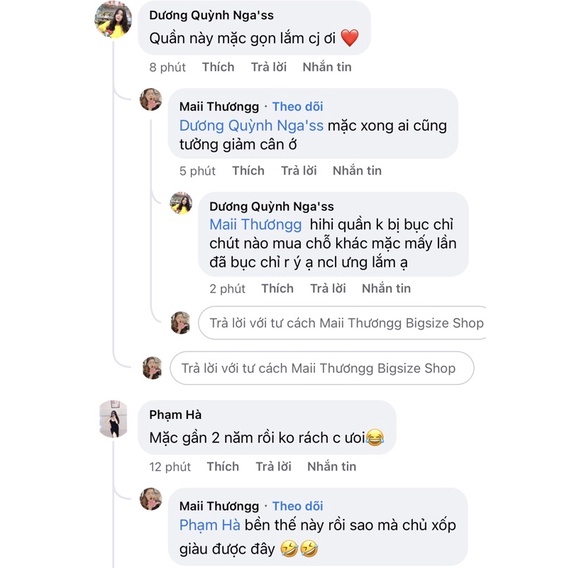Like the 2 phút comment
568x568 pixels.
tap(277, 288)
